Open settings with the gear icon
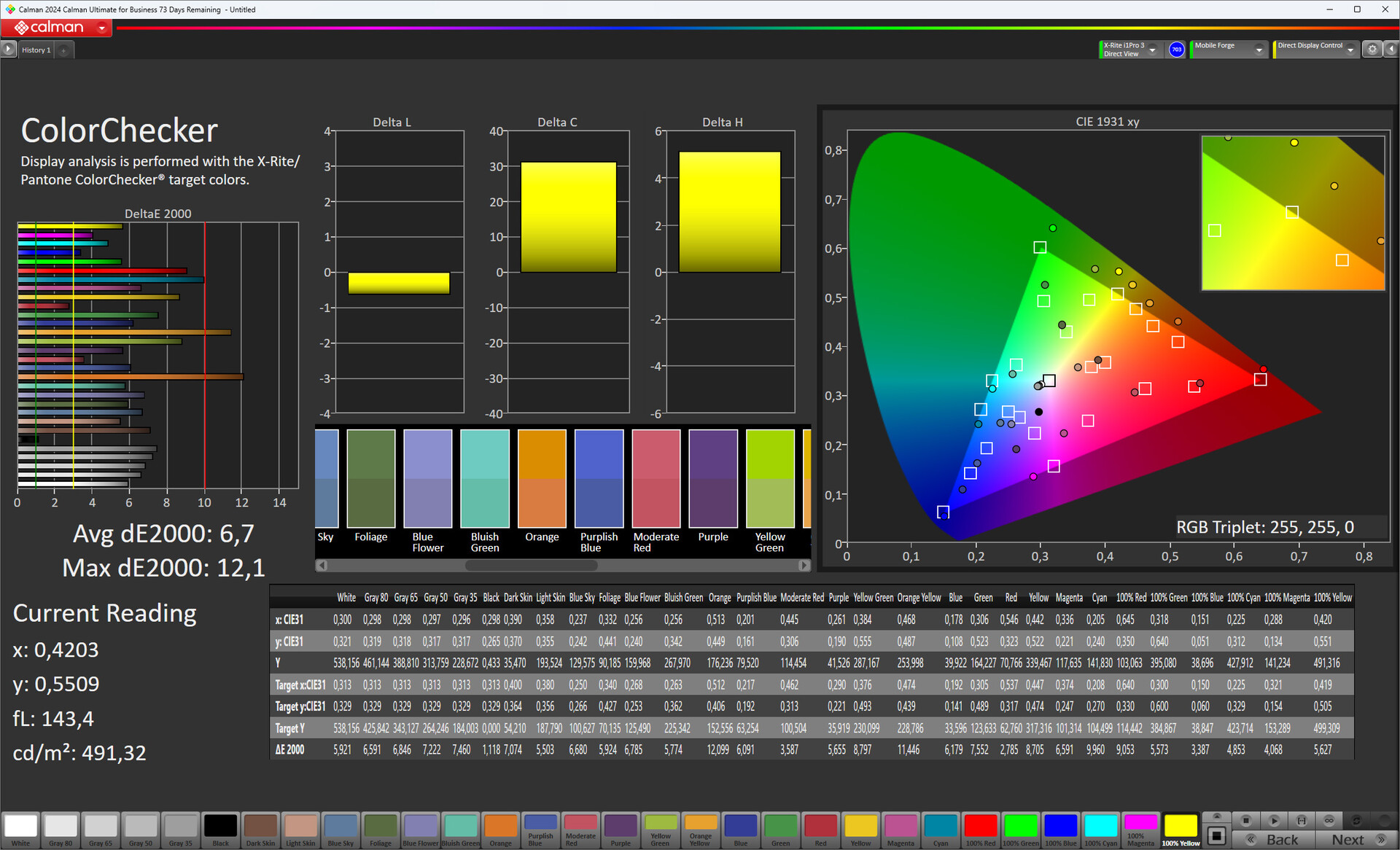This screenshot has height=850, width=1400. click(x=1372, y=50)
